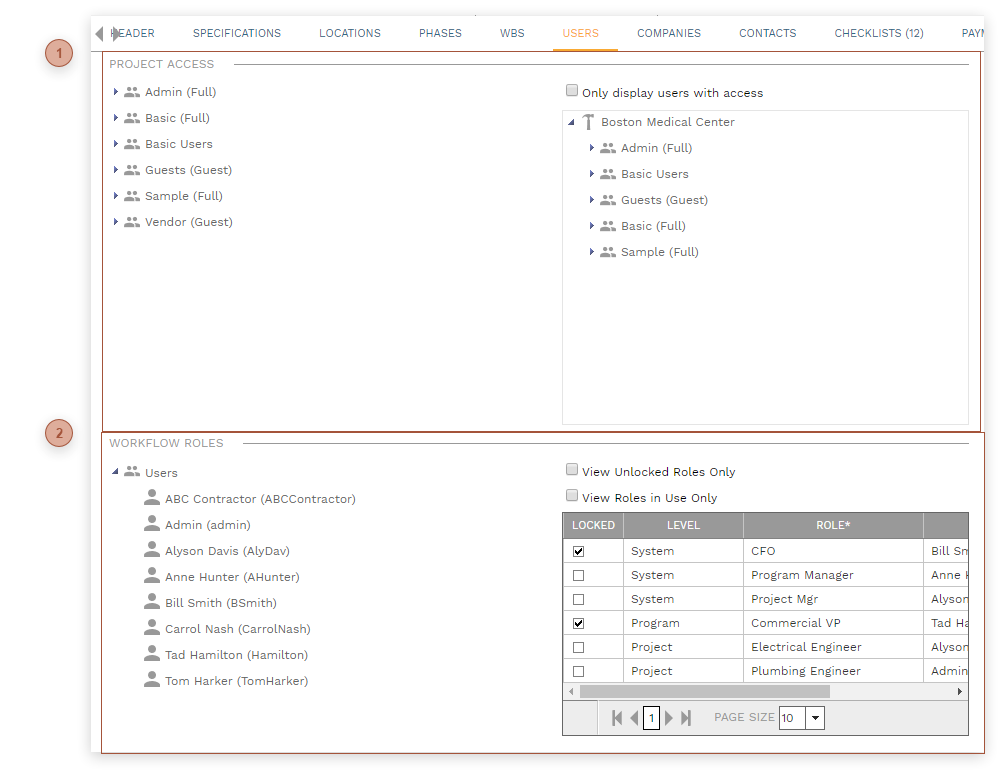Click the group icon beside Admin (Full)

(x=133, y=91)
